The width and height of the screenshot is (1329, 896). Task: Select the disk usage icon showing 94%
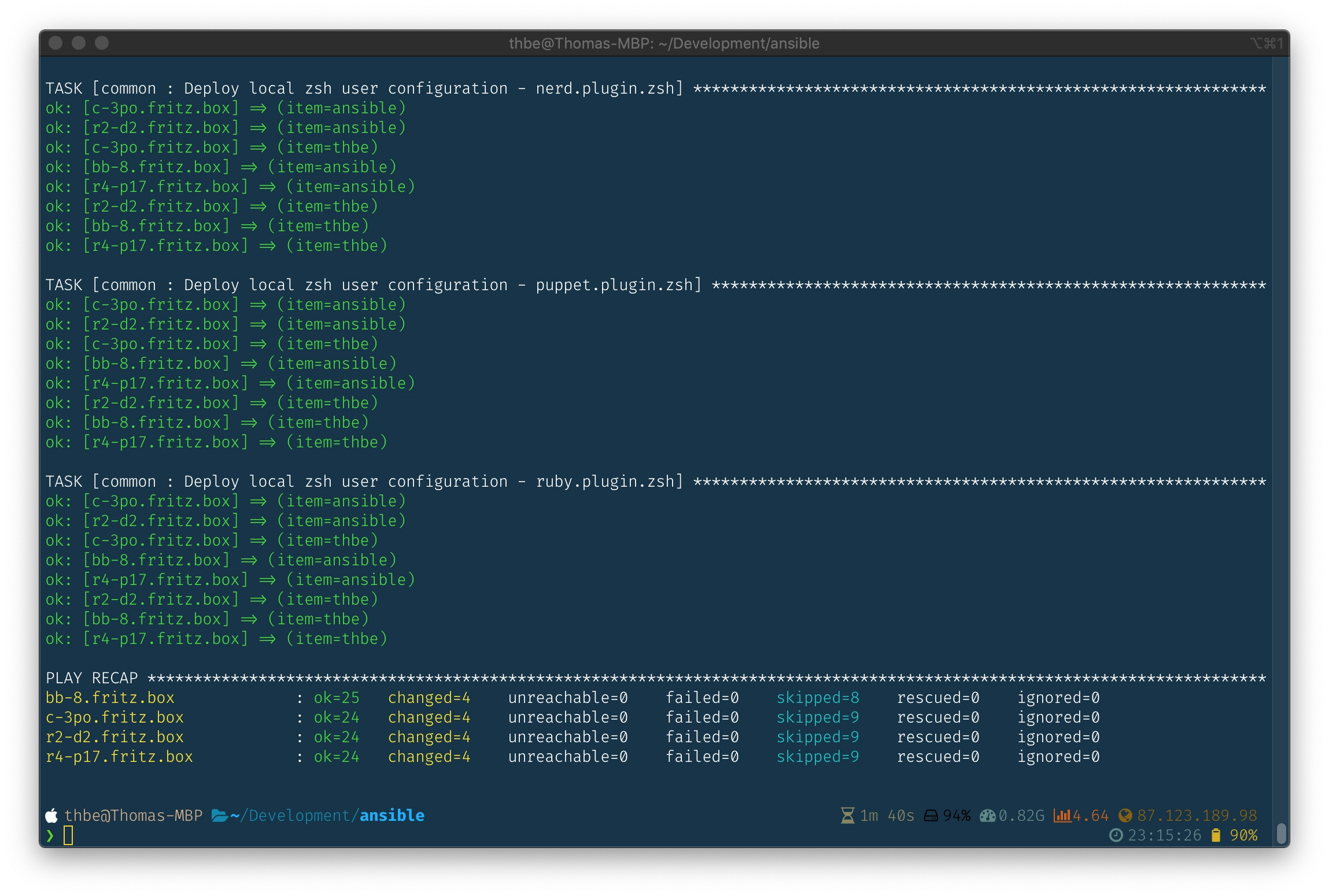point(931,815)
